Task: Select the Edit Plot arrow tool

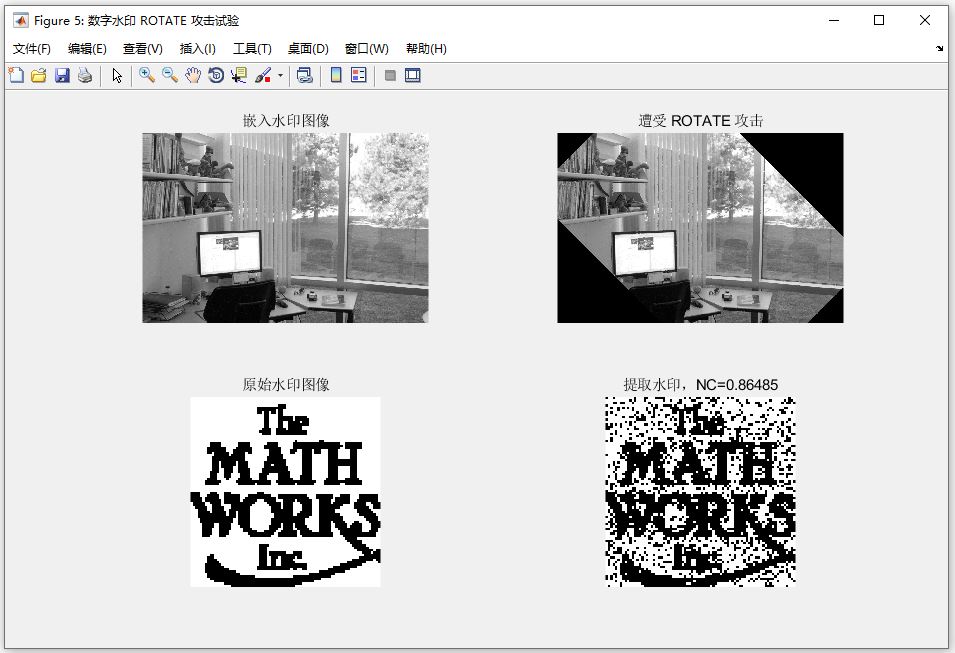Action: pos(117,76)
